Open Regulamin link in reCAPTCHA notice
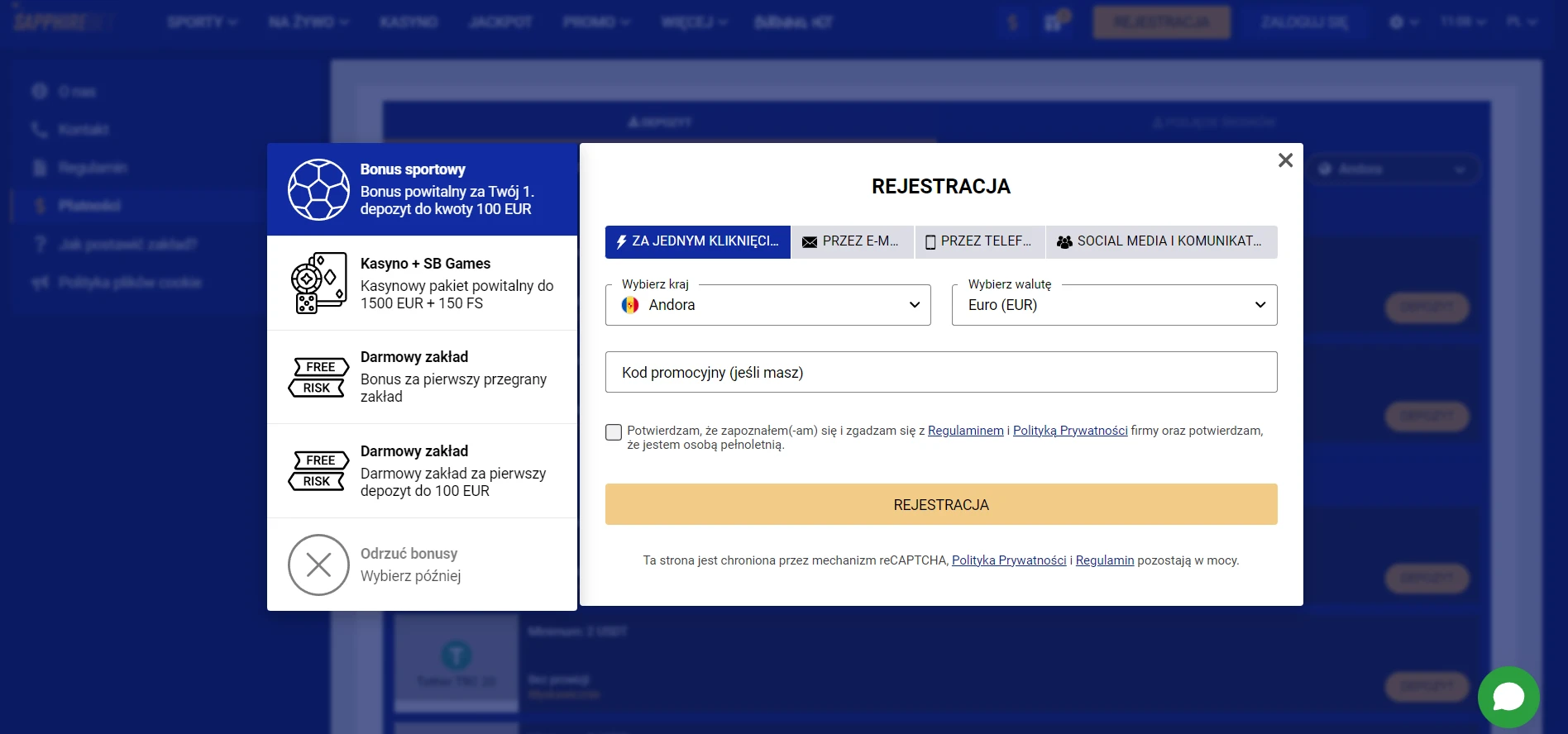 (x=1105, y=560)
